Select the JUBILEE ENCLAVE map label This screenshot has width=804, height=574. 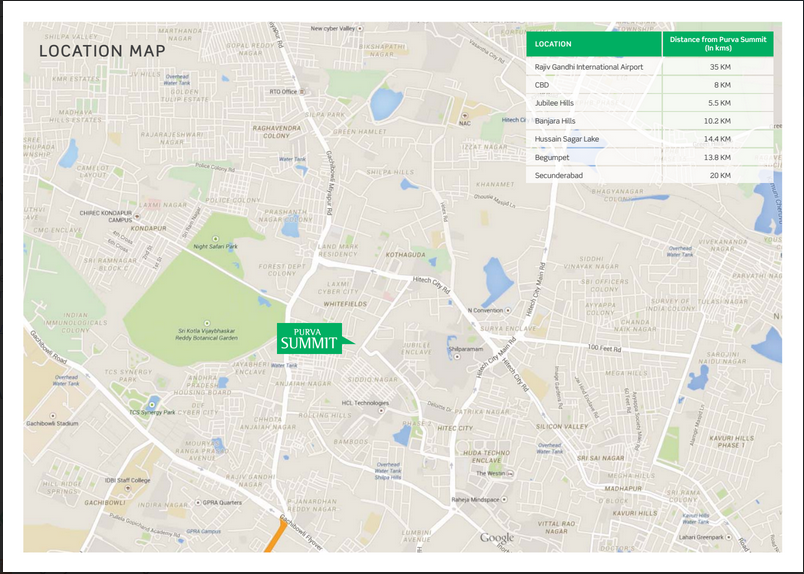[416, 349]
